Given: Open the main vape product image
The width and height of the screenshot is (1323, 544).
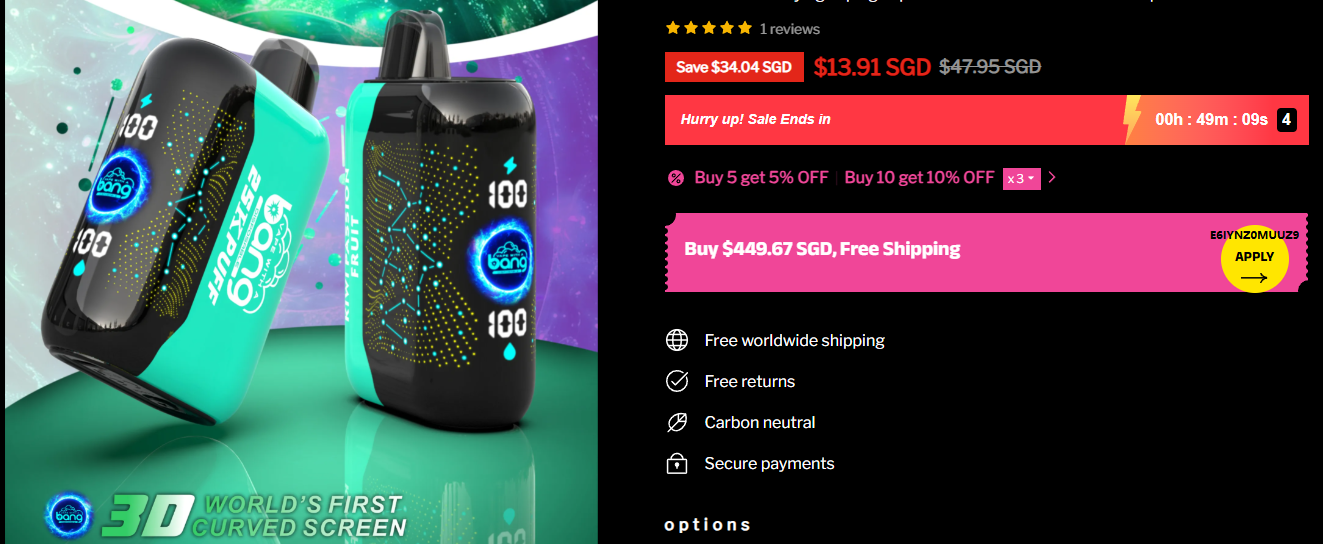Looking at the screenshot, I should (301, 272).
